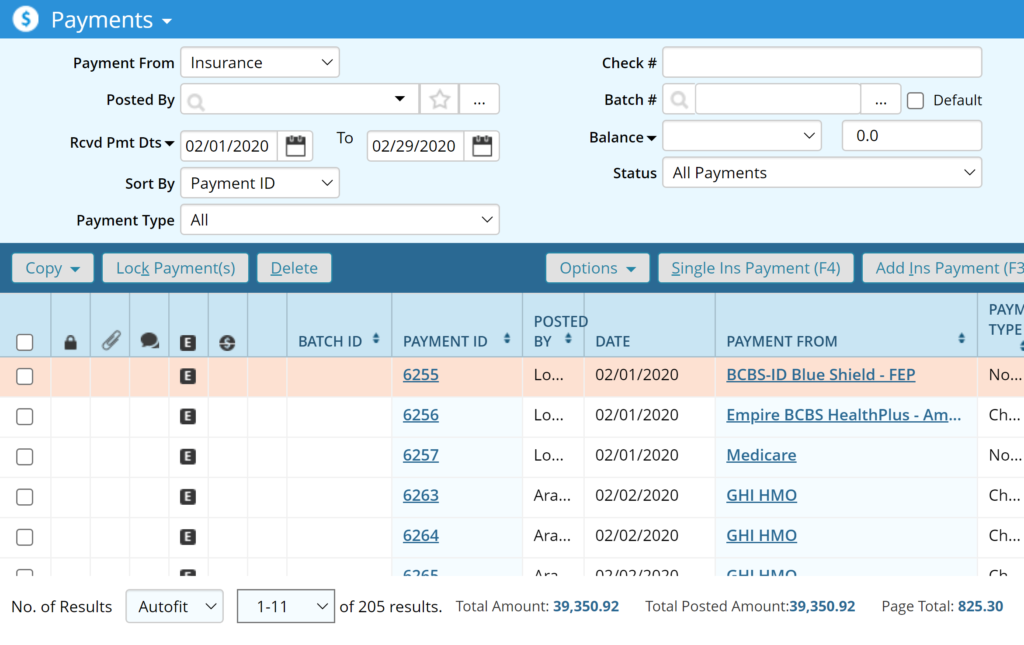The image size is (1024, 645).
Task: Open the end date calendar picker
Action: [x=482, y=146]
